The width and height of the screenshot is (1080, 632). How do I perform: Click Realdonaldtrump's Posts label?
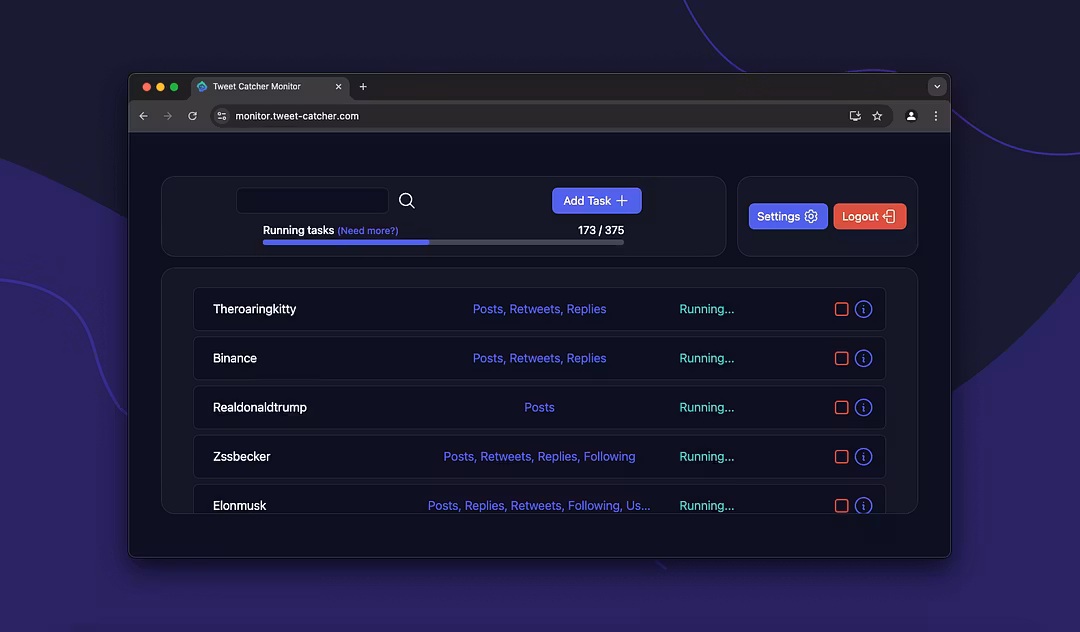(539, 408)
